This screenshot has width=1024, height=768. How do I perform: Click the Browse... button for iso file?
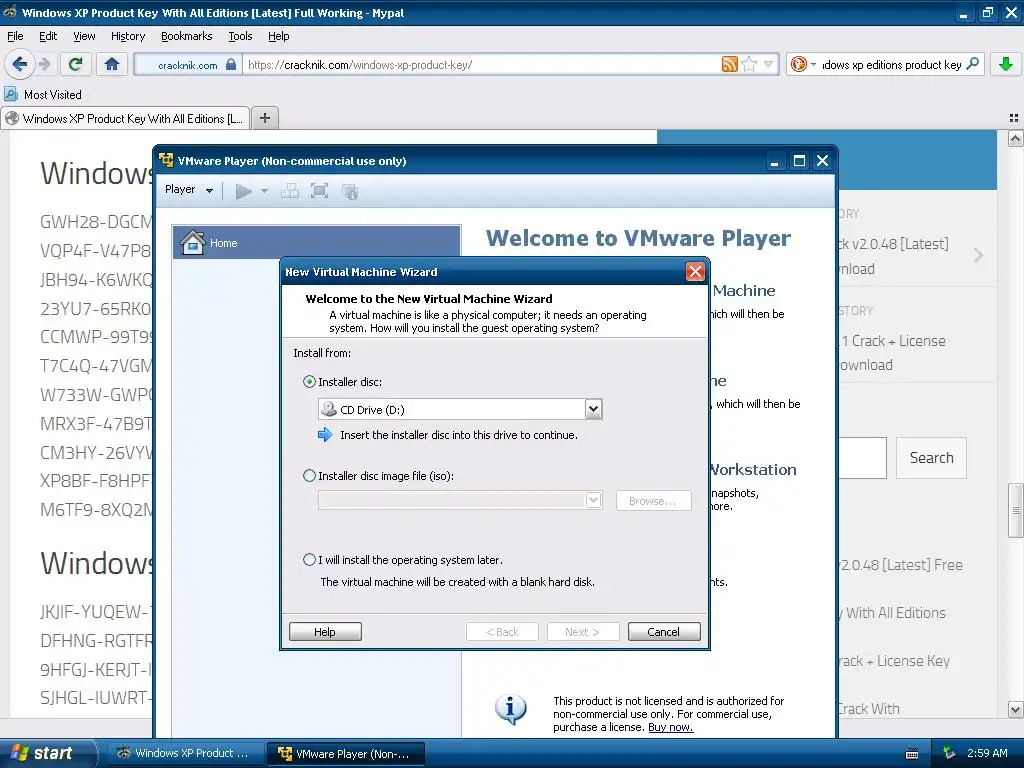click(x=653, y=501)
